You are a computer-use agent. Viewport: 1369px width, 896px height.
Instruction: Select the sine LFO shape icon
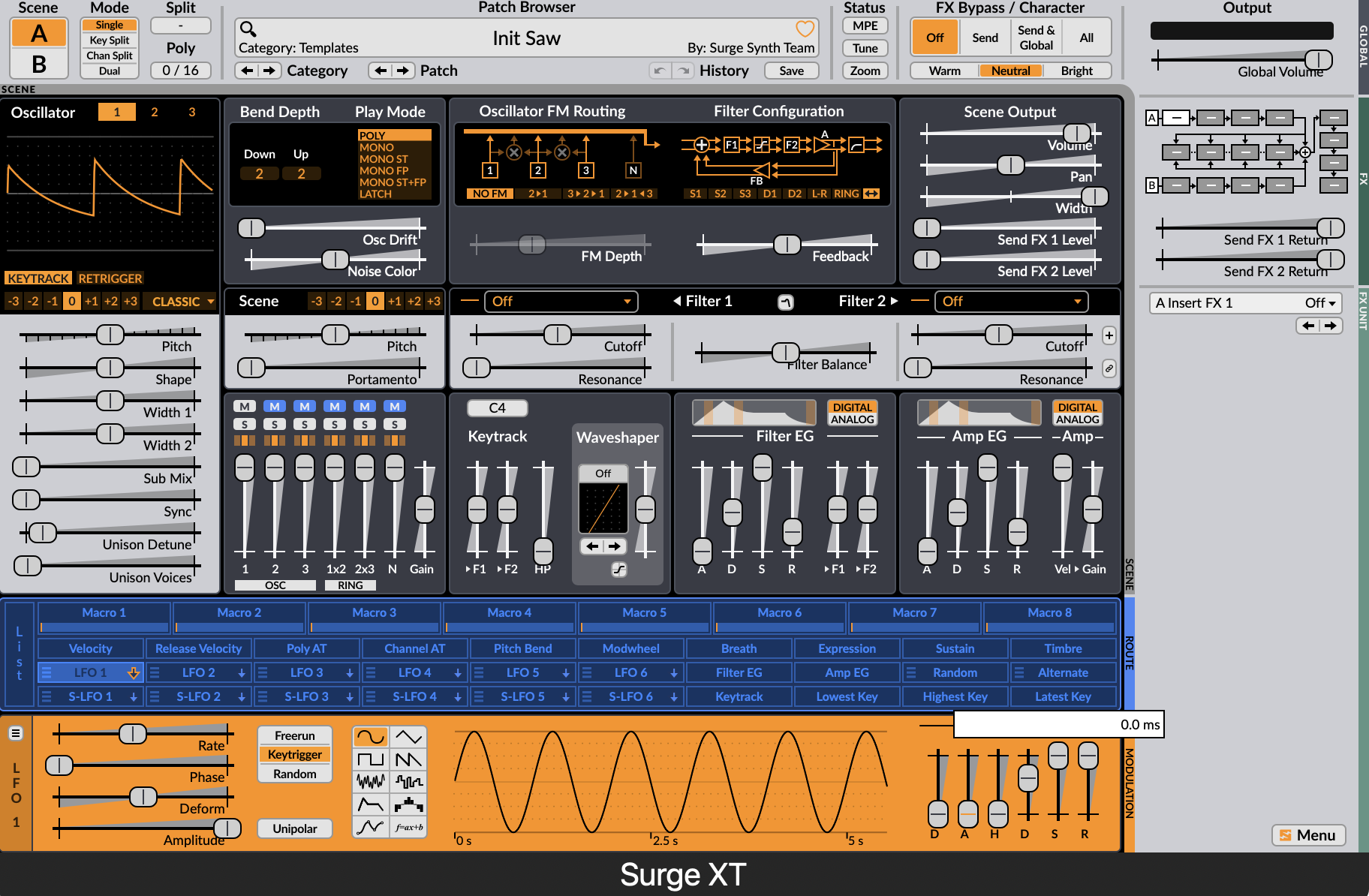coord(370,738)
